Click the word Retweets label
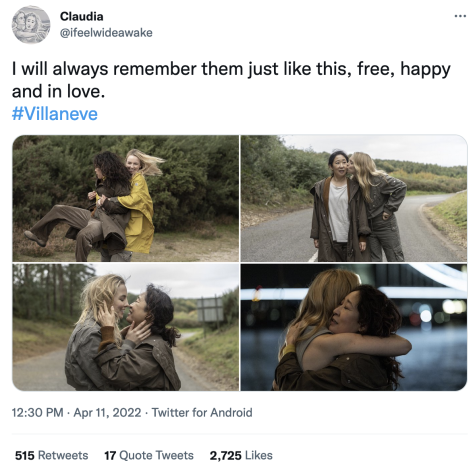Viewport: 475px width, 469px height. coord(63,455)
